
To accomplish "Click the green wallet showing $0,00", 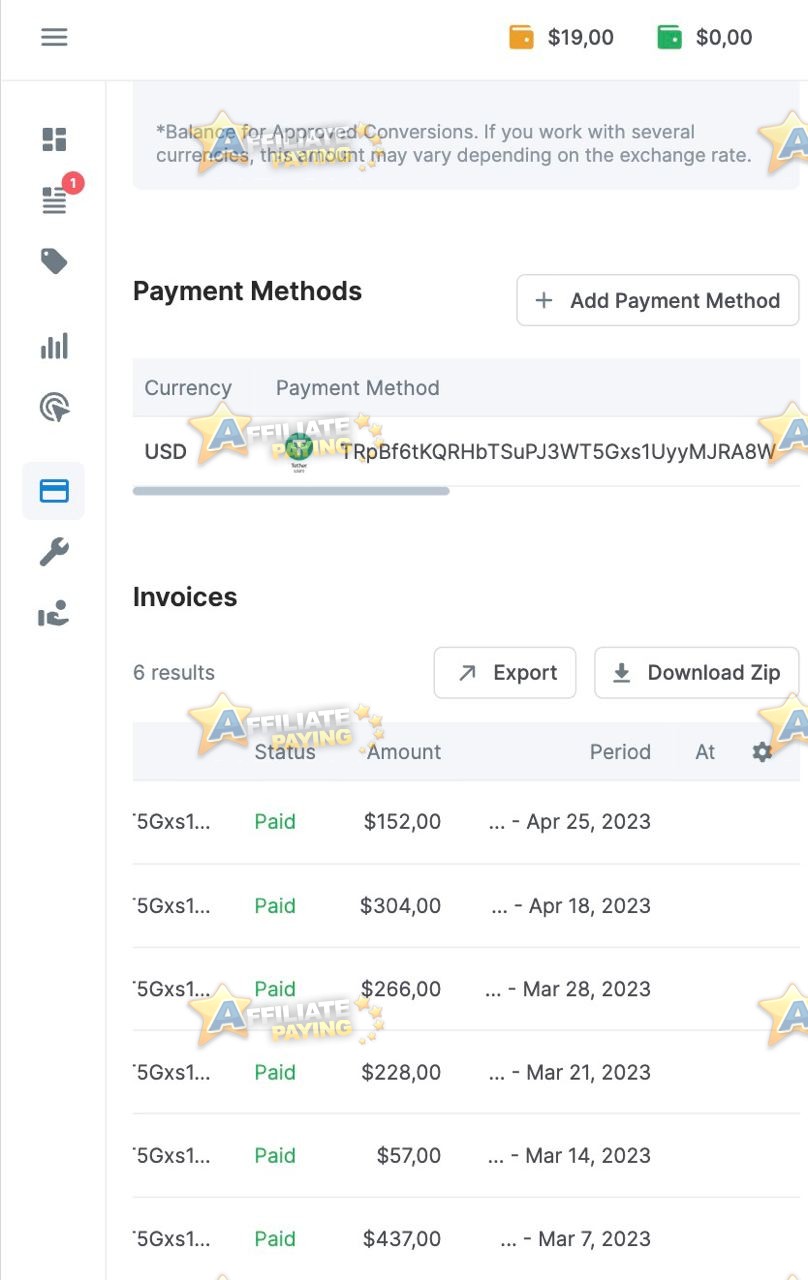I will click(x=704, y=37).
